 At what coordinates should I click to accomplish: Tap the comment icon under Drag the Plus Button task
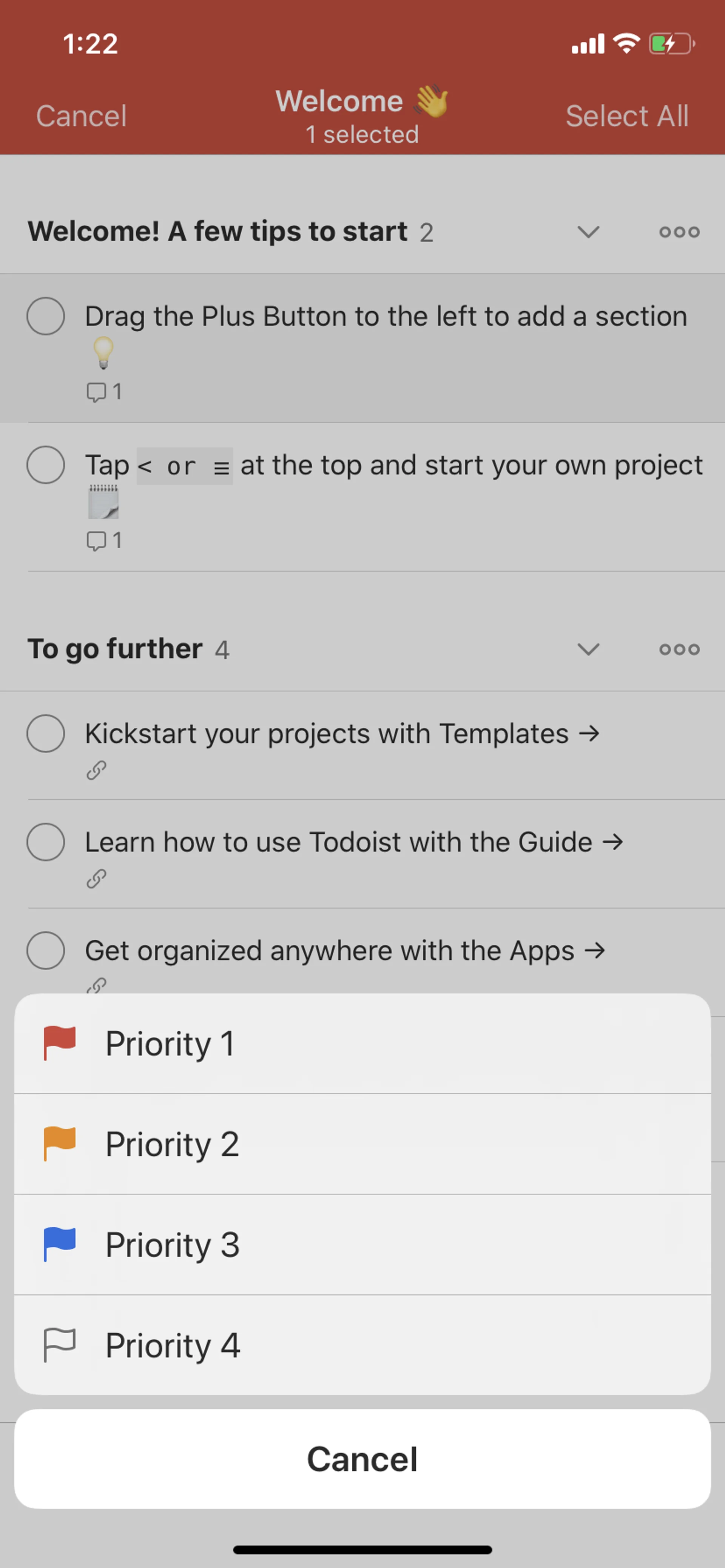coord(96,391)
